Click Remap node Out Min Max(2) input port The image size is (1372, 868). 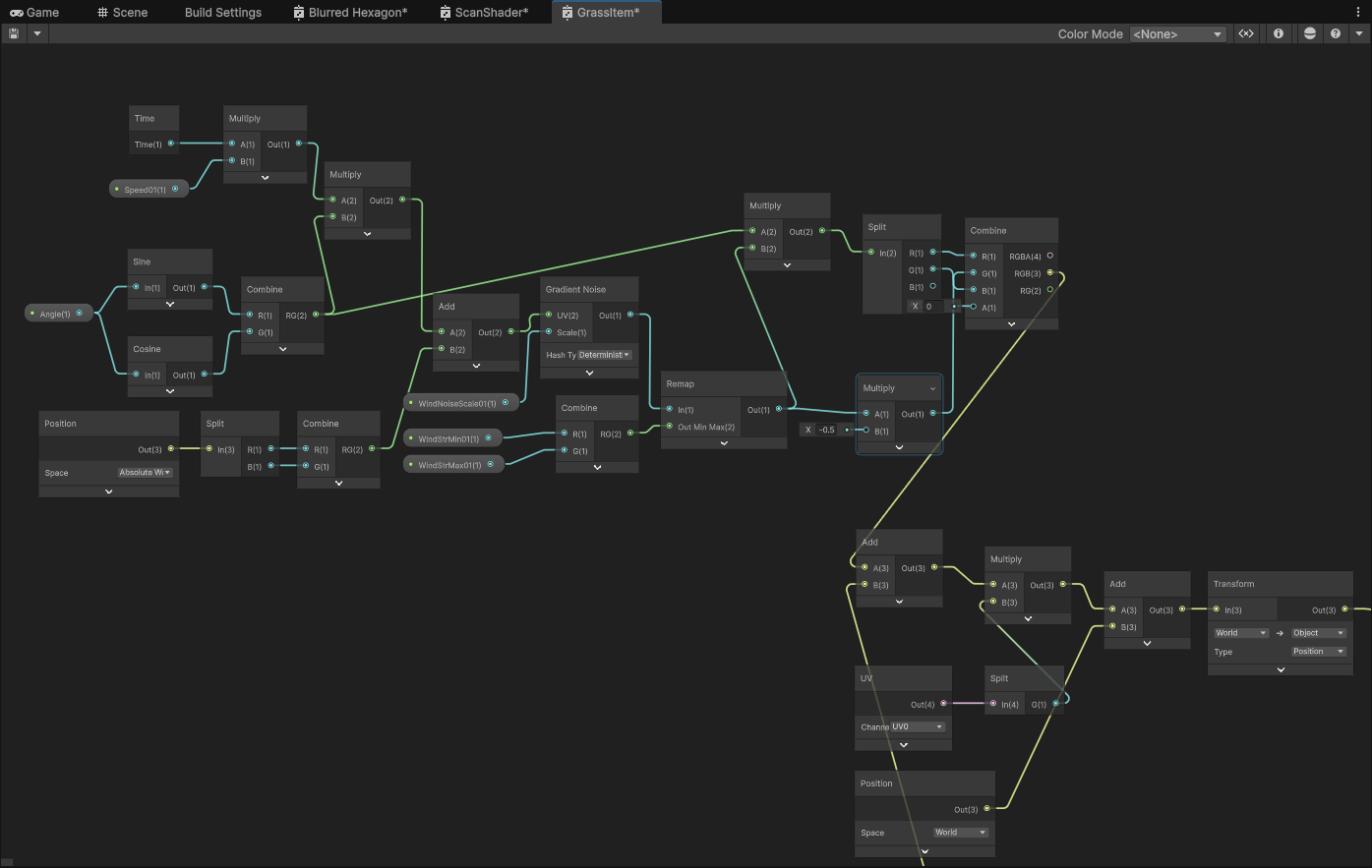coord(669,427)
